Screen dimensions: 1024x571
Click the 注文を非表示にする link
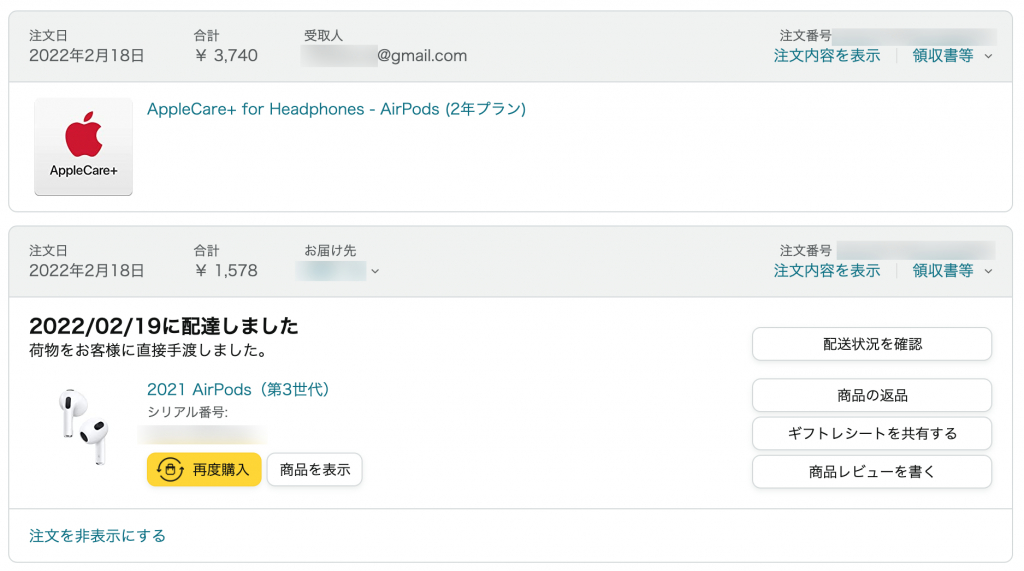(x=97, y=535)
